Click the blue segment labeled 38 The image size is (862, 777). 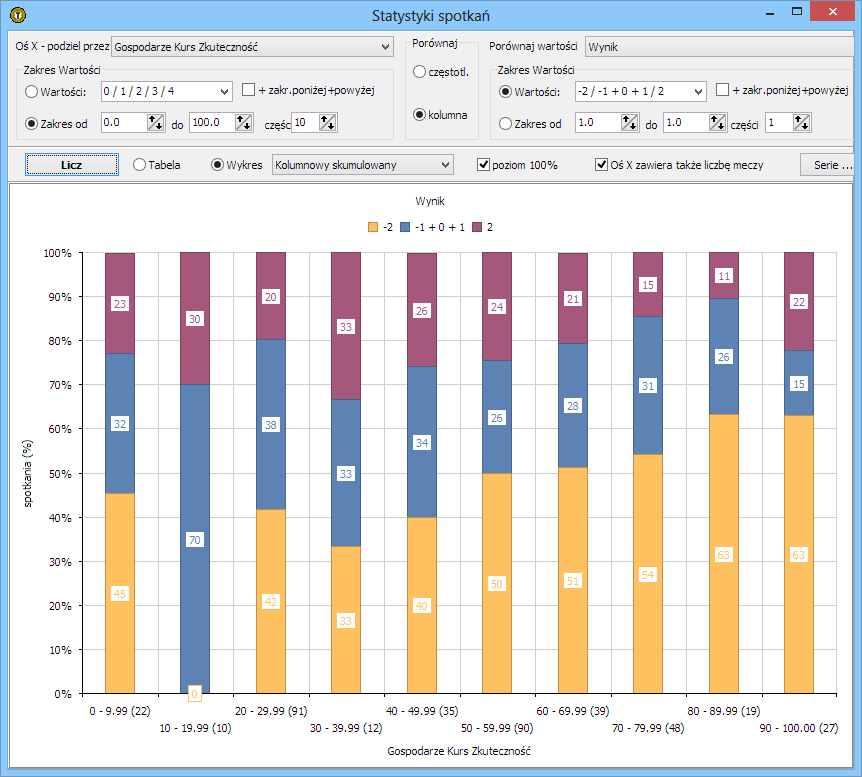(270, 424)
